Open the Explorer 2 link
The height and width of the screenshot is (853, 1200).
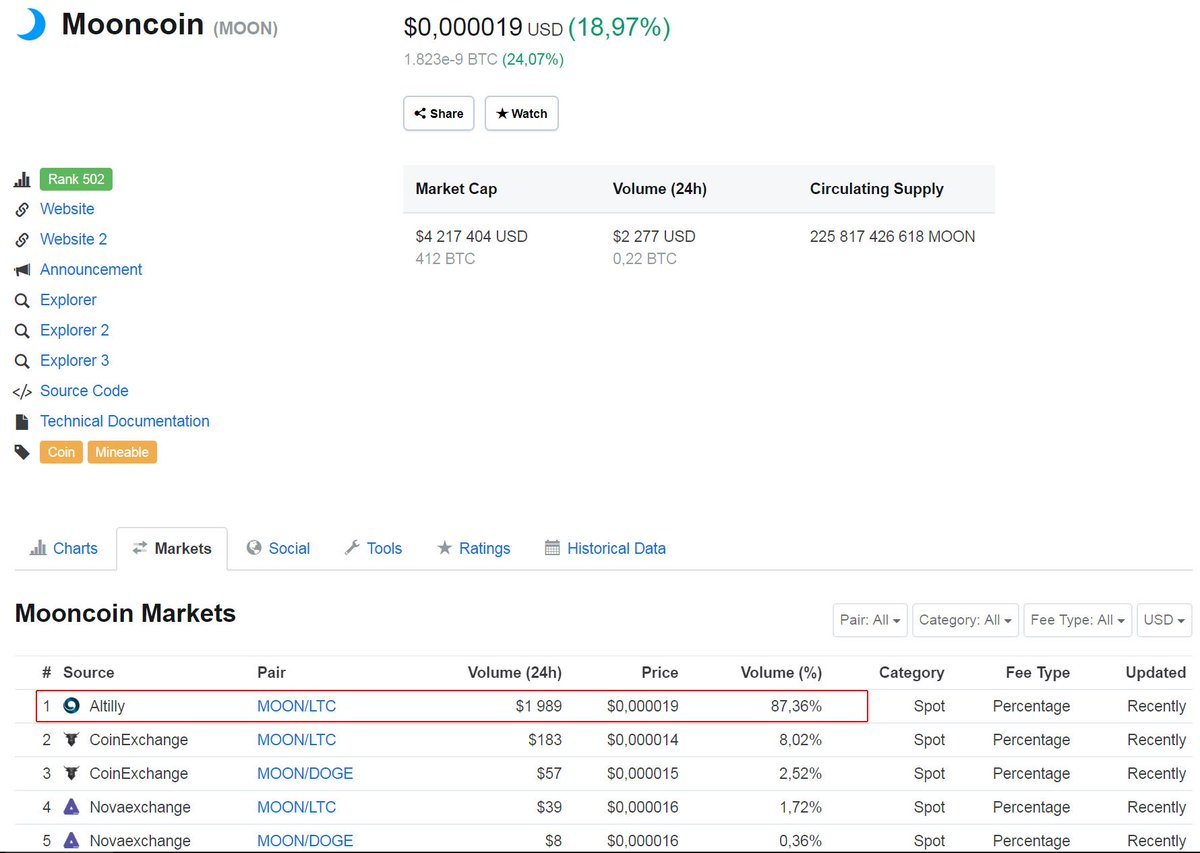tap(74, 331)
